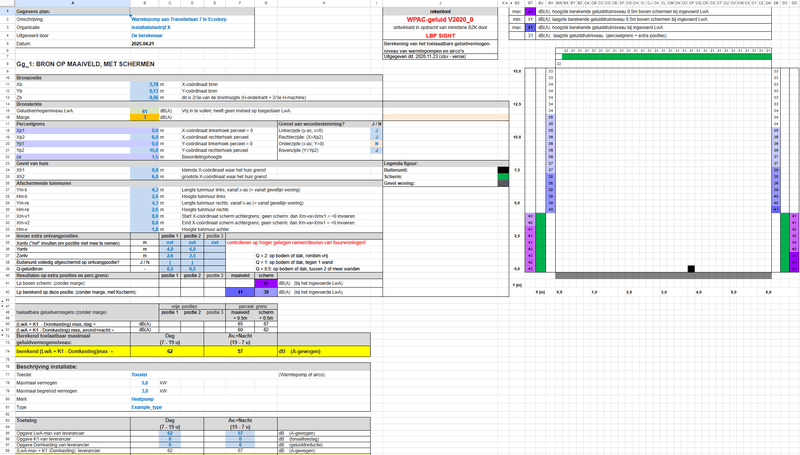Select the Yb value cell 0,13
800x455 pixels.
144,91
